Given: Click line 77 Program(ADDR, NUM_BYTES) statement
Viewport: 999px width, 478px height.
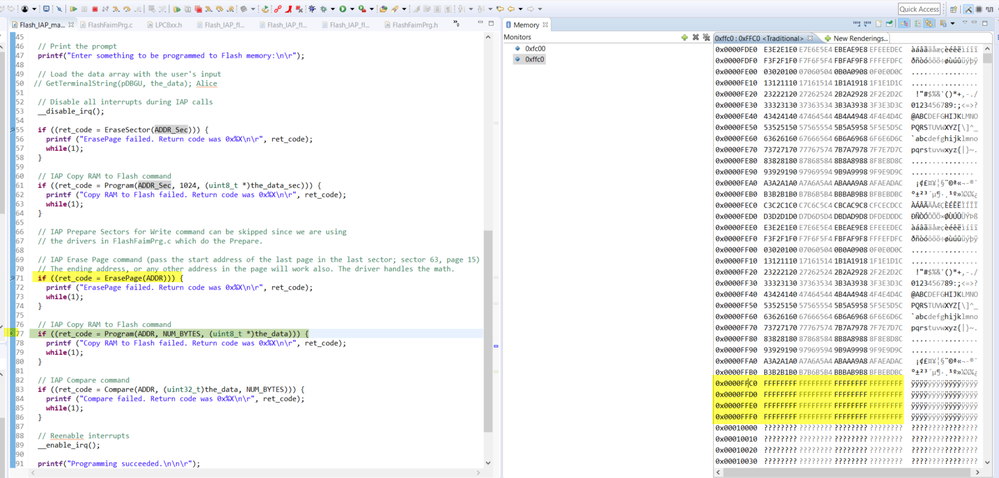Looking at the screenshot, I should coord(172,334).
